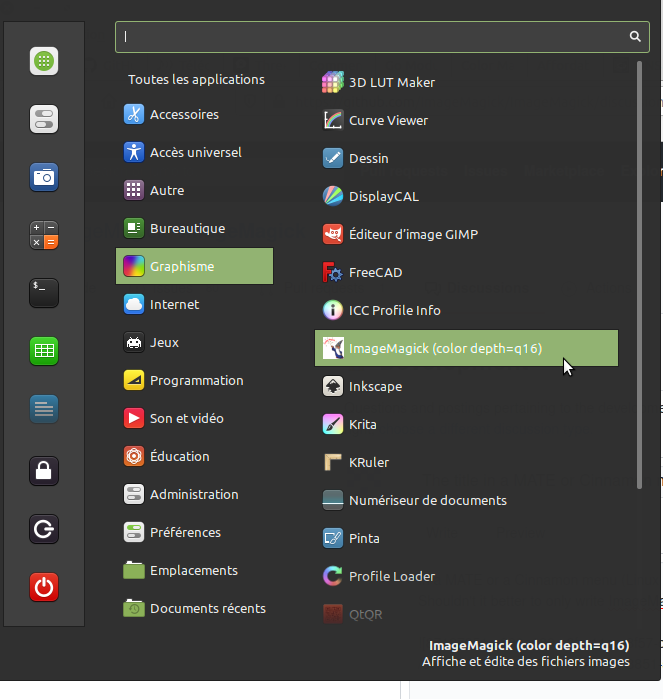Image resolution: width=663 pixels, height=699 pixels.
Task: Select the Accès universel category
Action: (x=194, y=152)
